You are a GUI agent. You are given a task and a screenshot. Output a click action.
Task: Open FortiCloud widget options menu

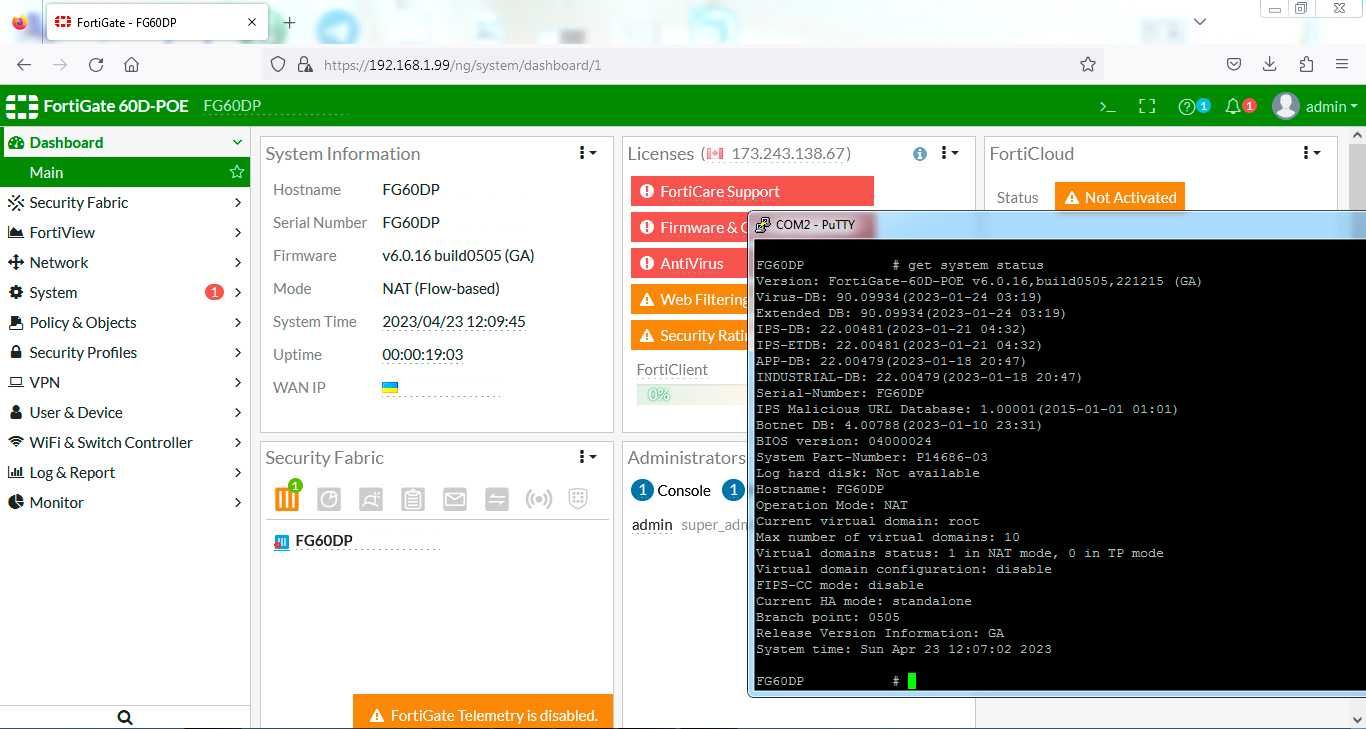pos(1311,153)
